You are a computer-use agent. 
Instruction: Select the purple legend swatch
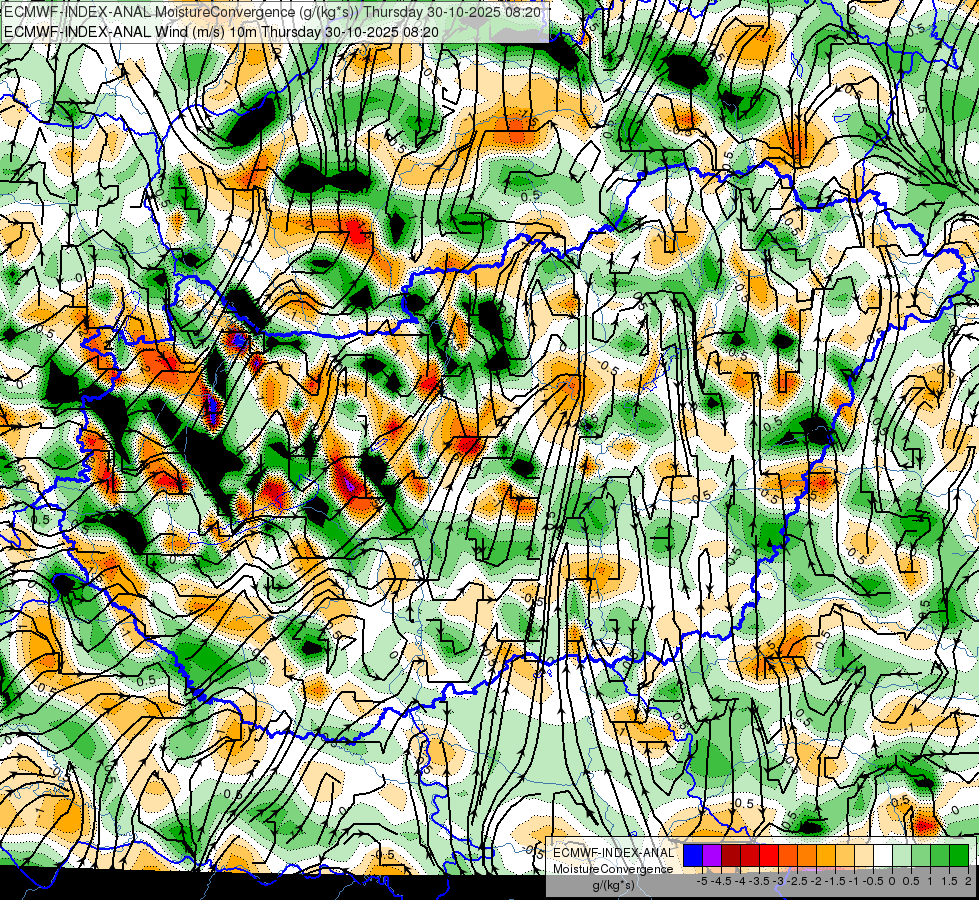pyautogui.click(x=712, y=855)
